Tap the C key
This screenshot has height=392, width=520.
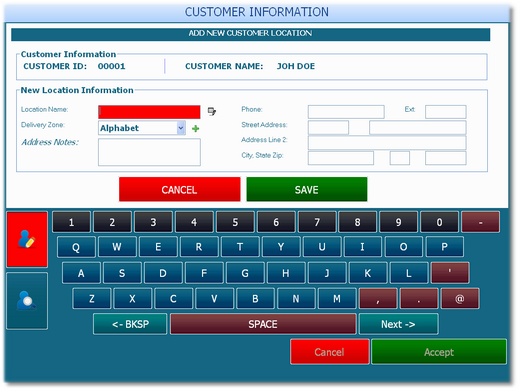pos(173,298)
